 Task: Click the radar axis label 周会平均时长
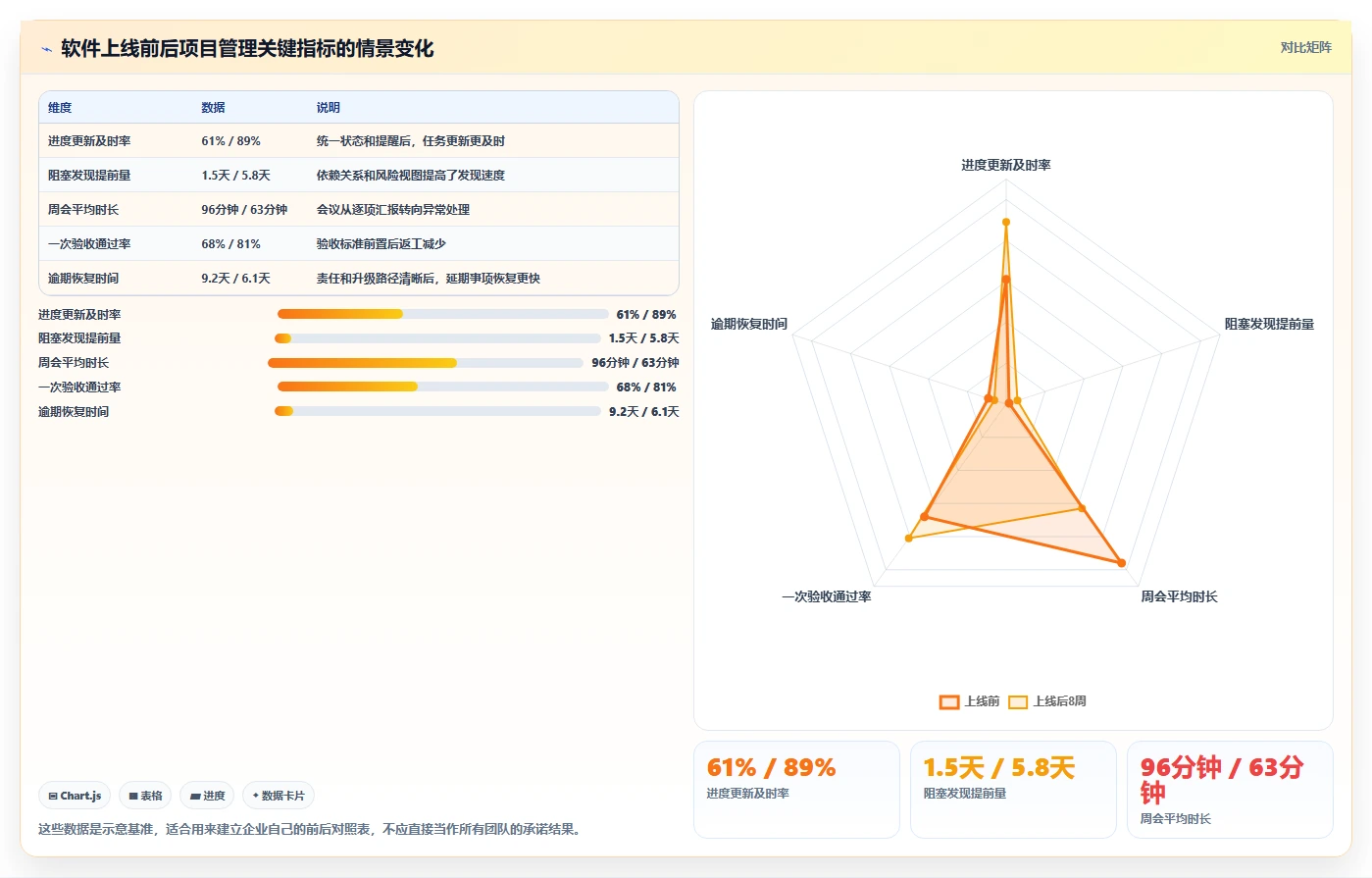(1179, 597)
